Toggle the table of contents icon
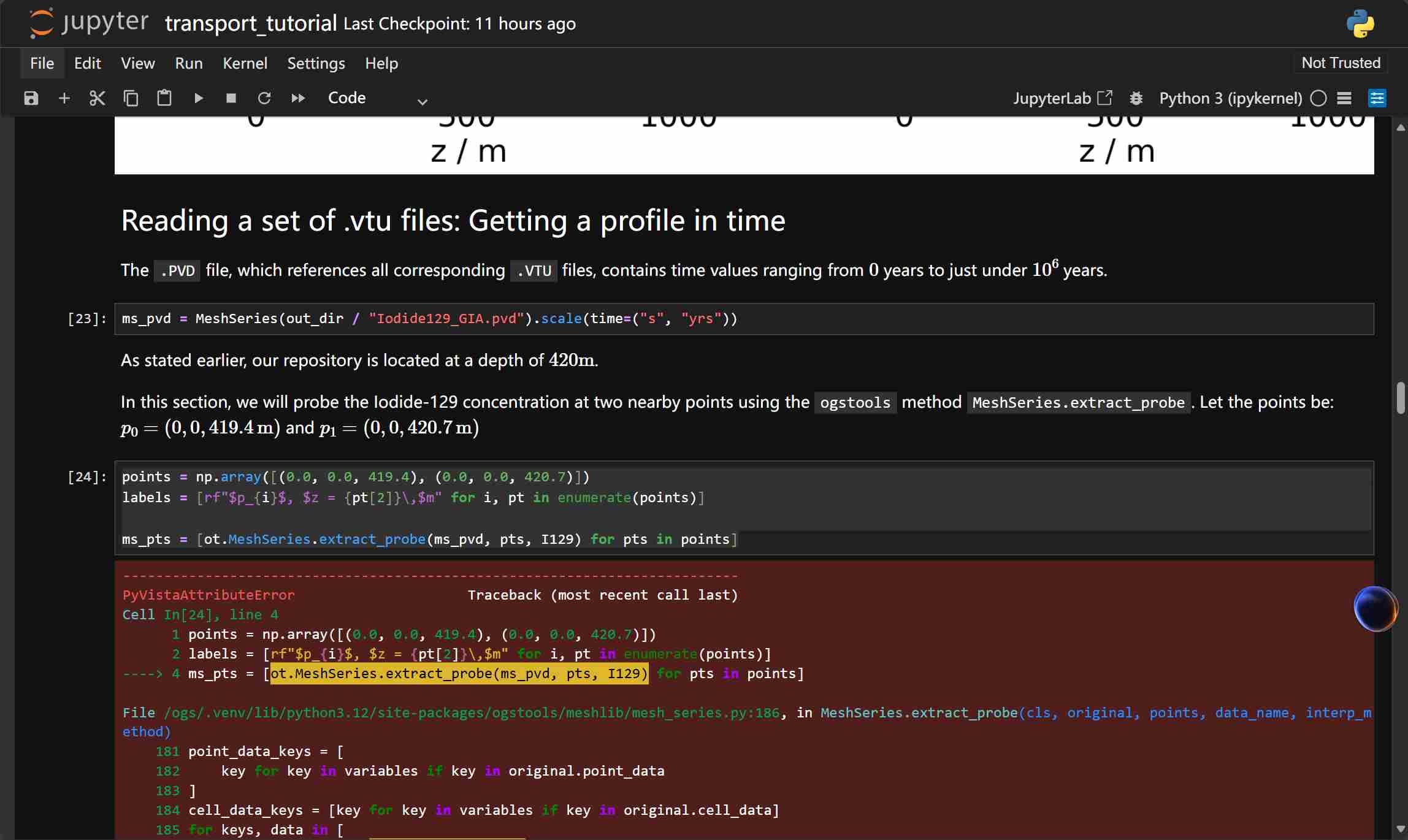The width and height of the screenshot is (1408, 840). (1344, 98)
